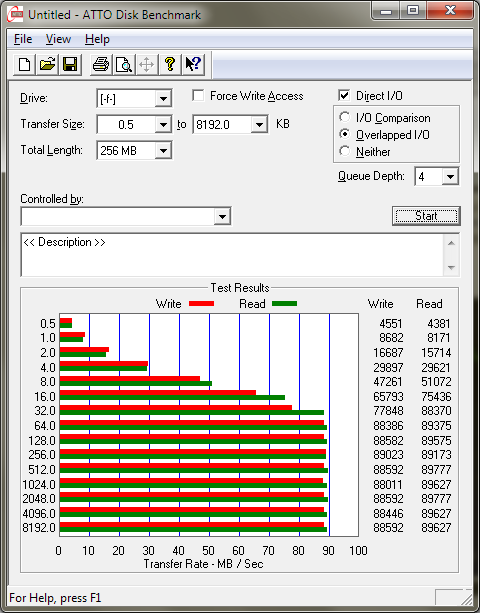
Task: Click the New document toolbar icon
Action: 24,64
